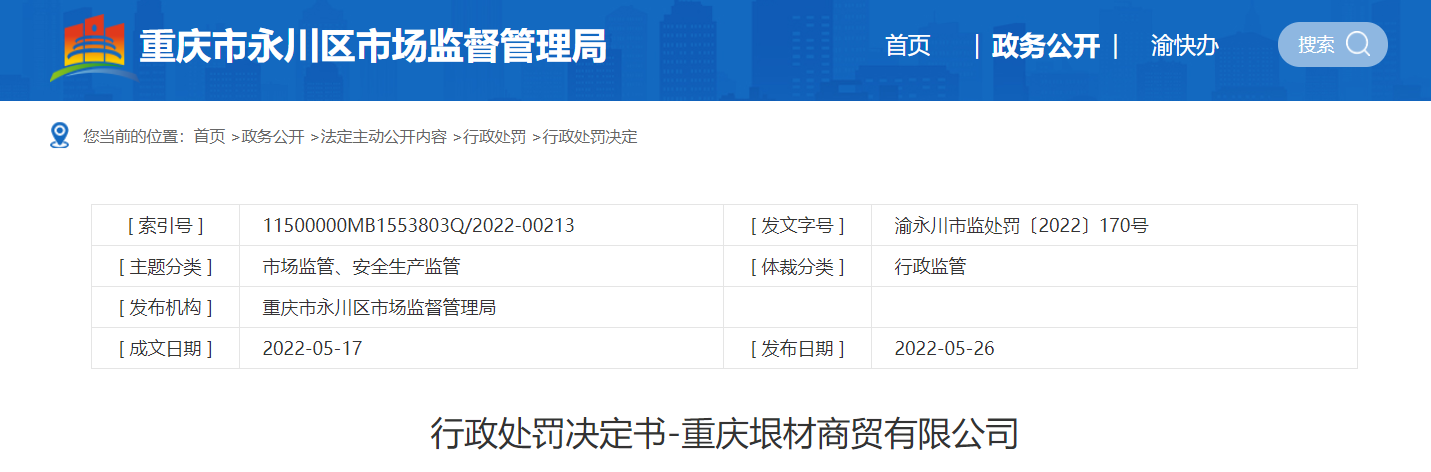Screen dimensions: 1431x472
Task: Click the 行政处罚决定书 article heading
Action: point(725,434)
